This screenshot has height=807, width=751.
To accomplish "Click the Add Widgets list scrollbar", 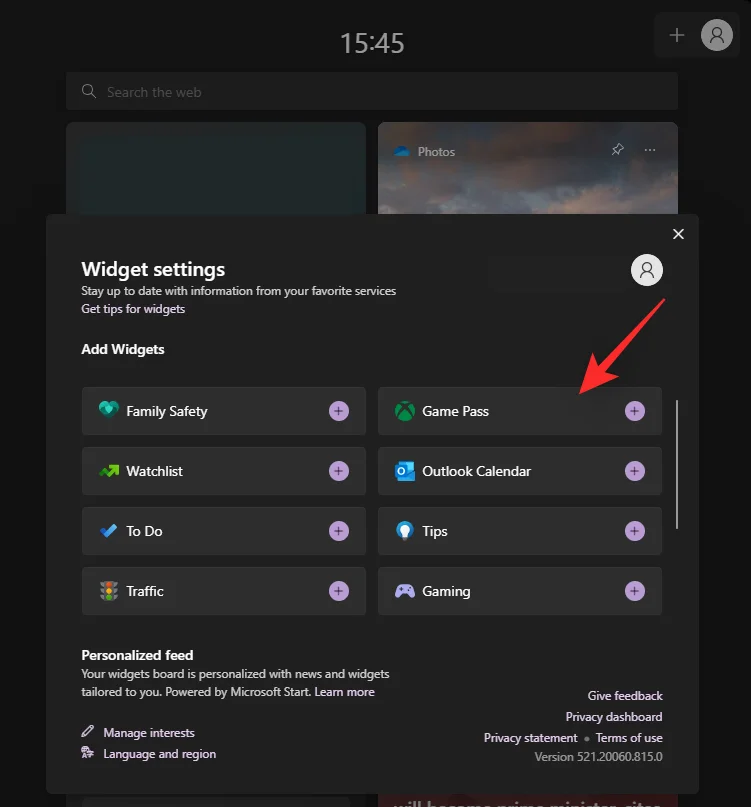I will point(677,464).
